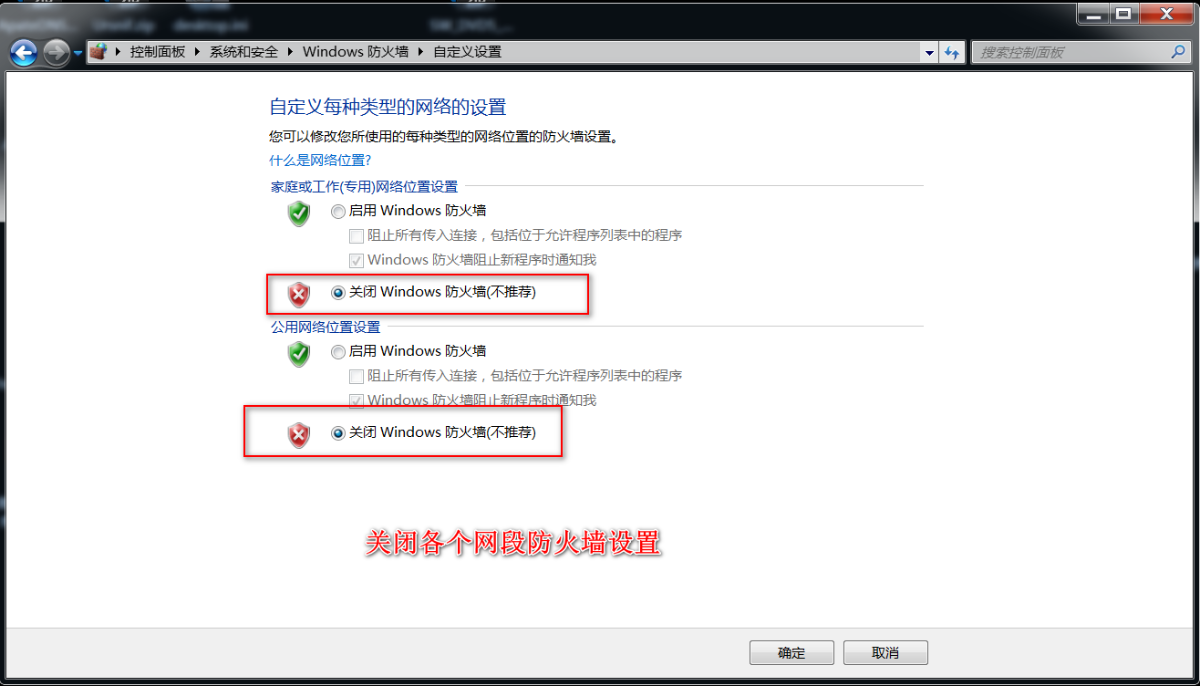
Task: Click red shield icon under 家庭或工作 section
Action: (x=299, y=294)
